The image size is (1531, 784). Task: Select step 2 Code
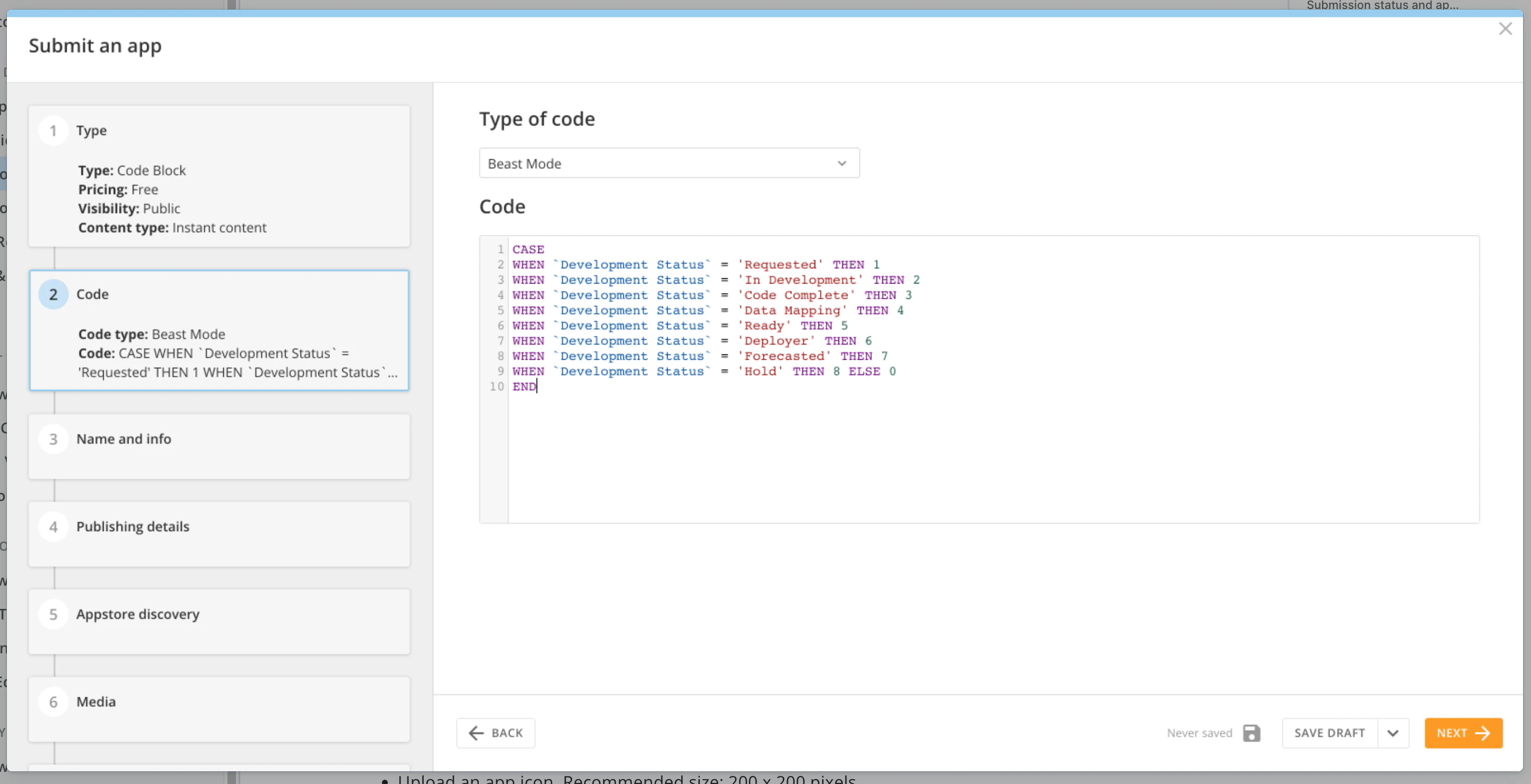pyautogui.click(x=220, y=331)
